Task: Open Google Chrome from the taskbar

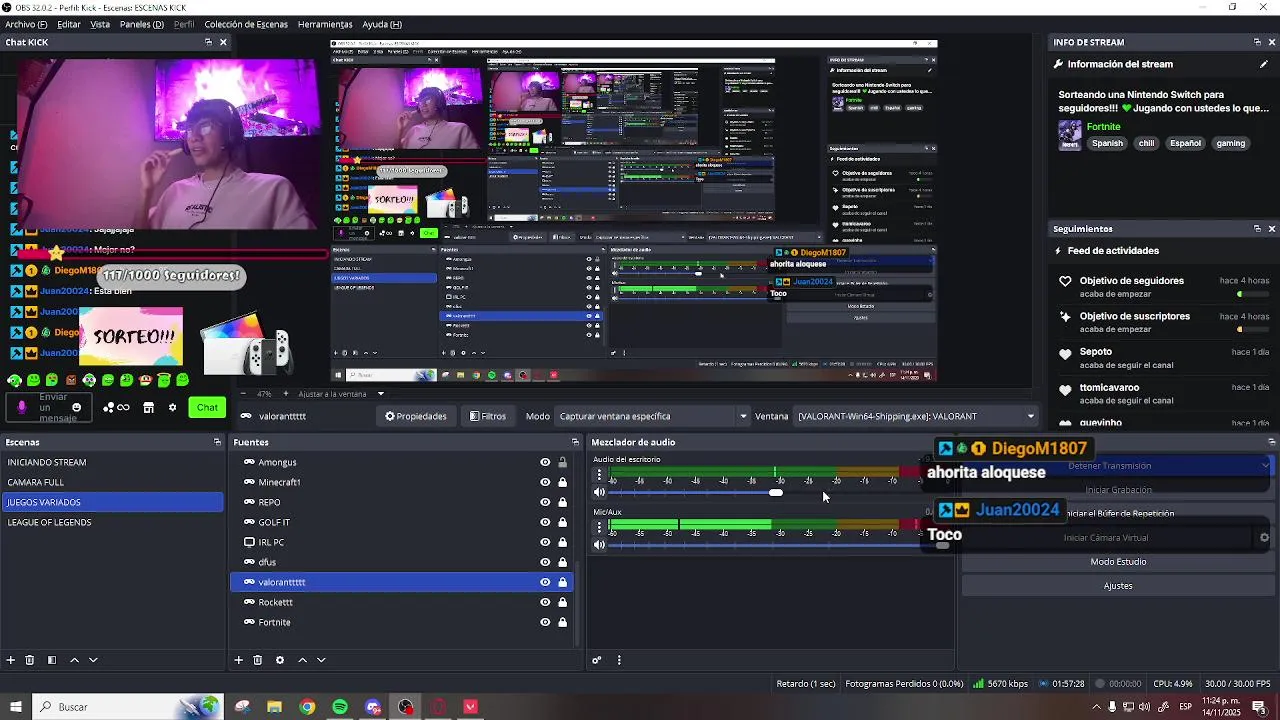Action: [x=307, y=707]
